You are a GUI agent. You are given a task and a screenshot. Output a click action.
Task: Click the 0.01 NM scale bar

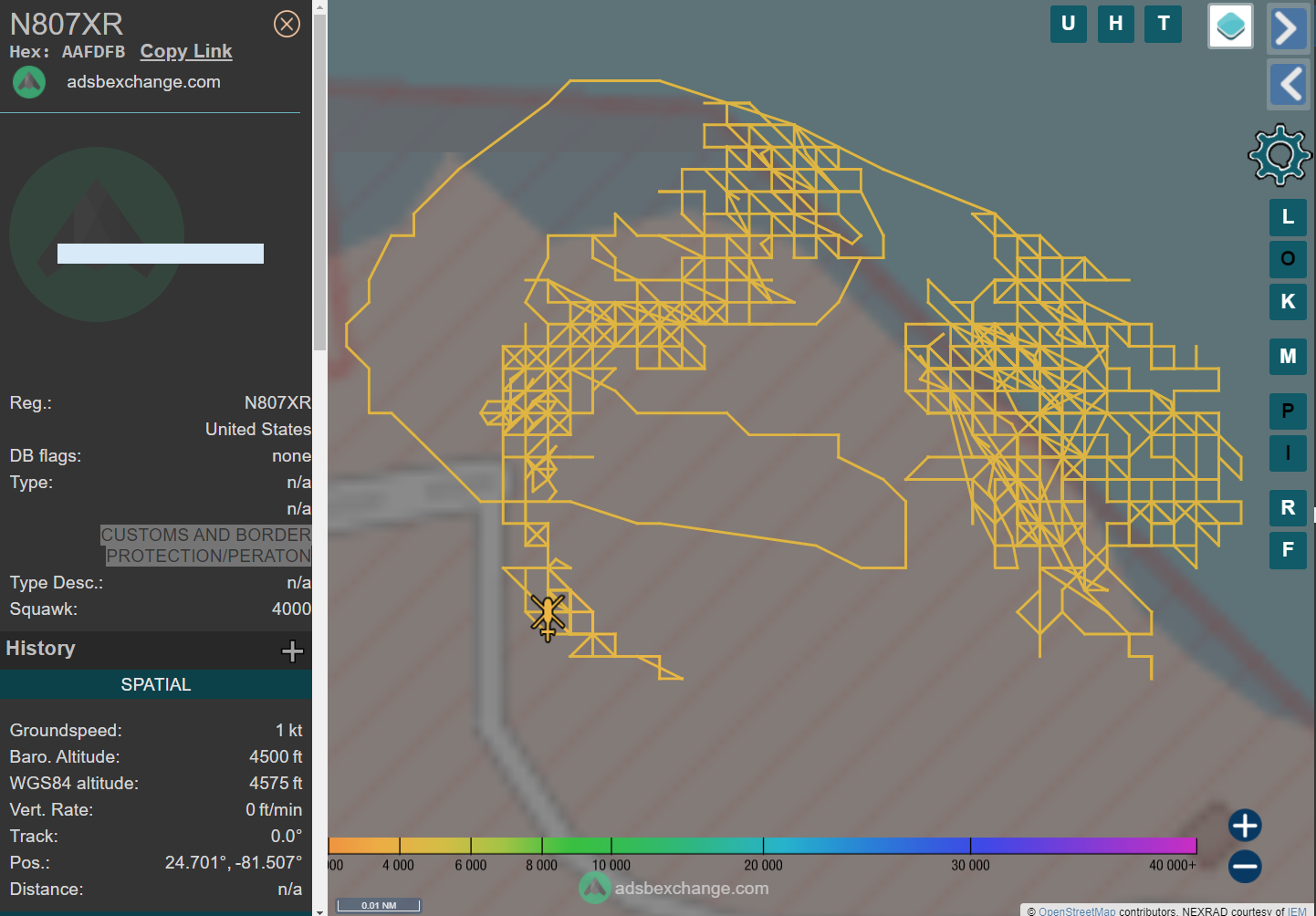(379, 905)
